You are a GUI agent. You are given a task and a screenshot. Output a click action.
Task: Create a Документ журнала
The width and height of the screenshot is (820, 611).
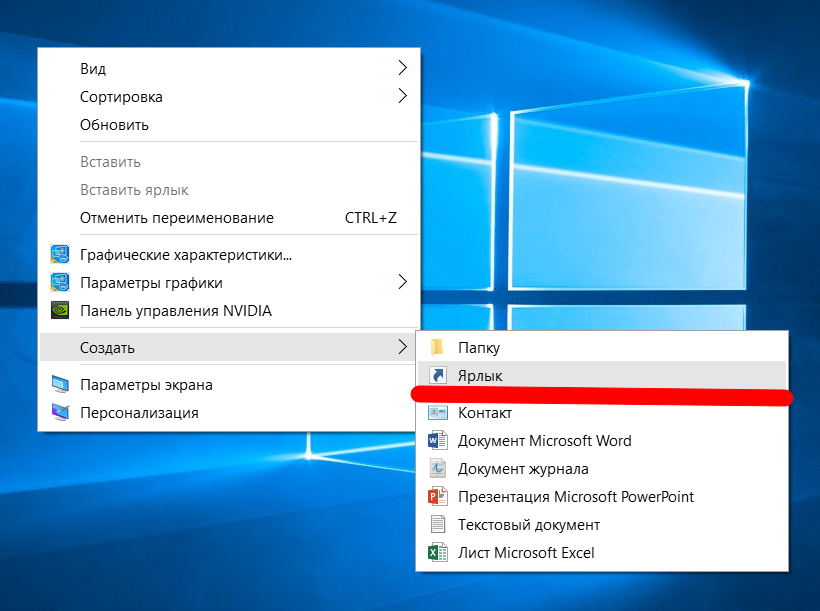[602, 469]
